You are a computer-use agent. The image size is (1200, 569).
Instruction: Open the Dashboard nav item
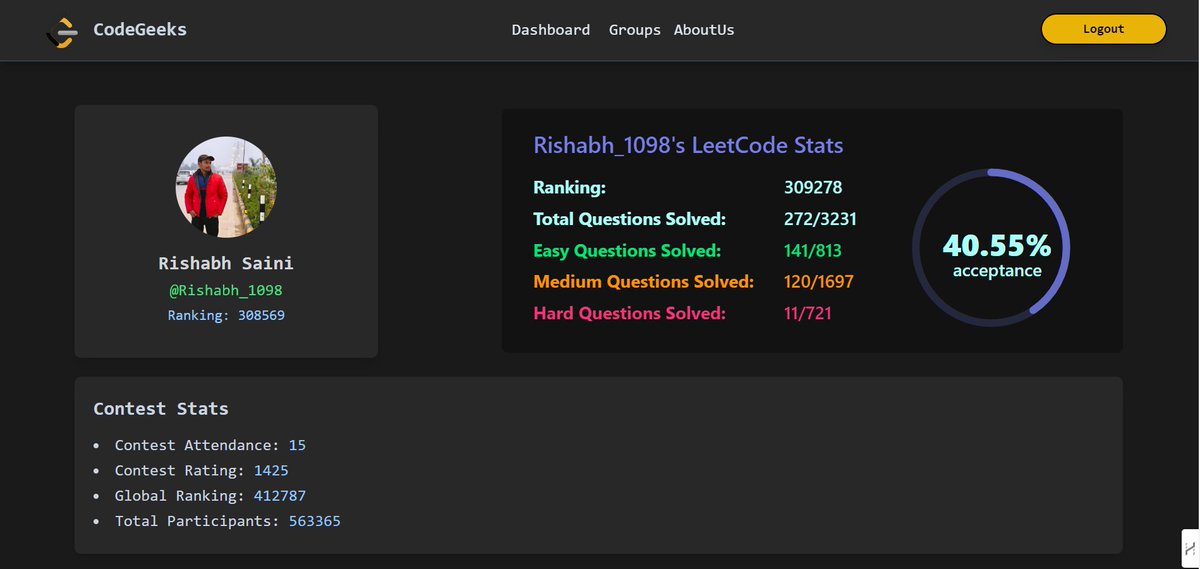pyautogui.click(x=551, y=30)
